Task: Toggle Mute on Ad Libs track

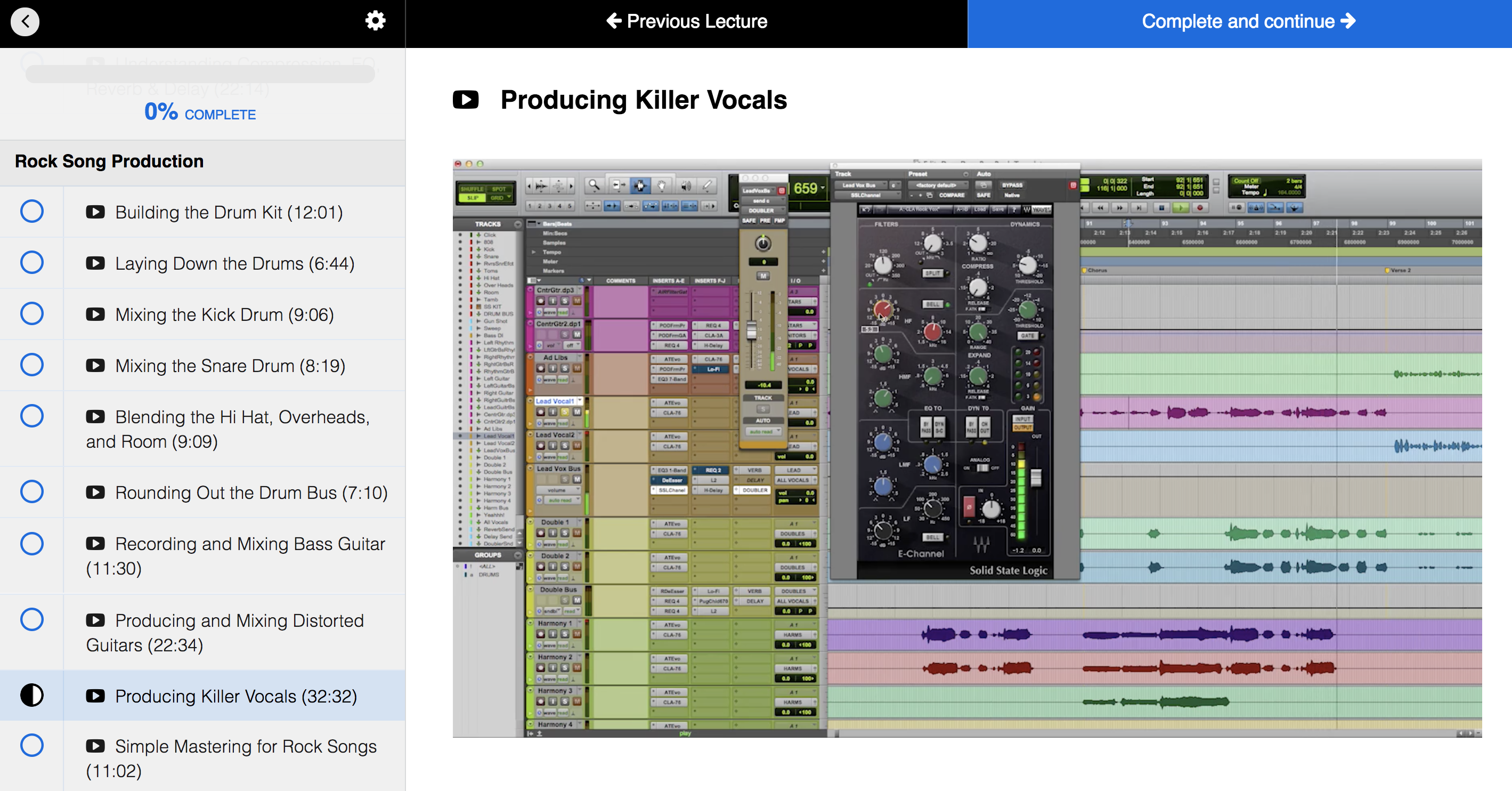Action: [577, 368]
